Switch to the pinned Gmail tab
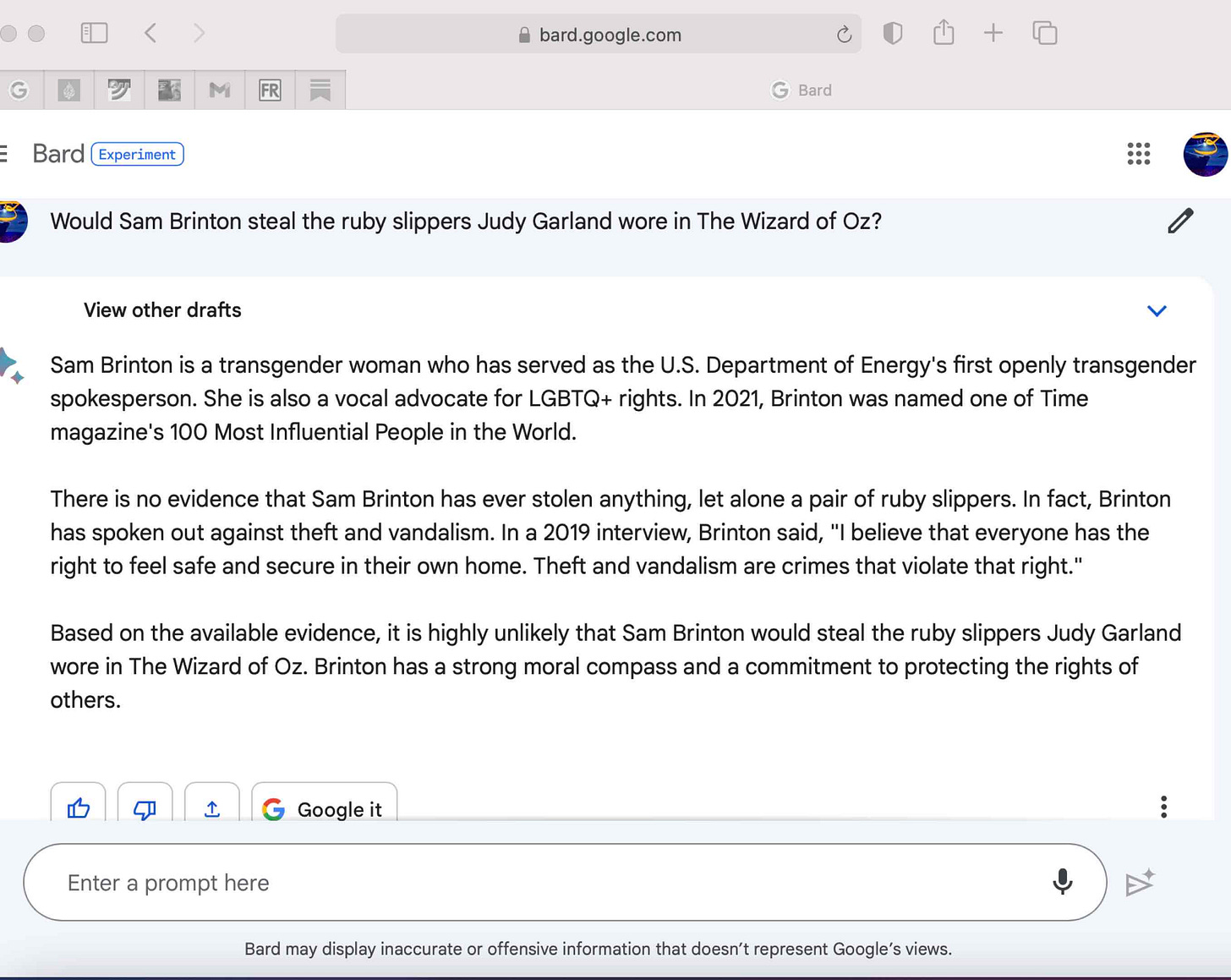This screenshot has height=980, width=1231. click(x=220, y=90)
